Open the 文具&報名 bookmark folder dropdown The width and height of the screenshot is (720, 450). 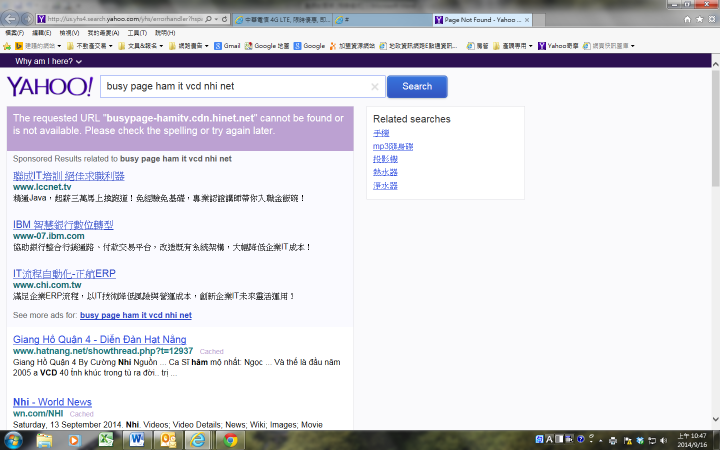(x=141, y=46)
